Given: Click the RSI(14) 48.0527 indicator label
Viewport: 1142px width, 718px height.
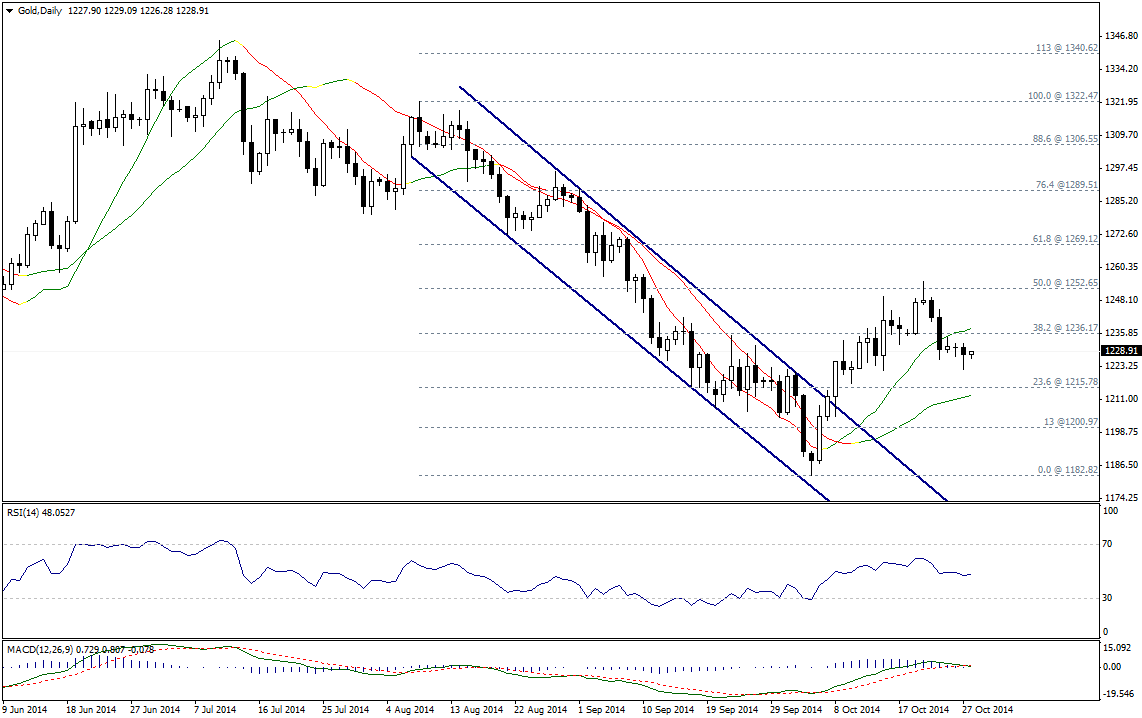Looking at the screenshot, I should click(x=41, y=513).
